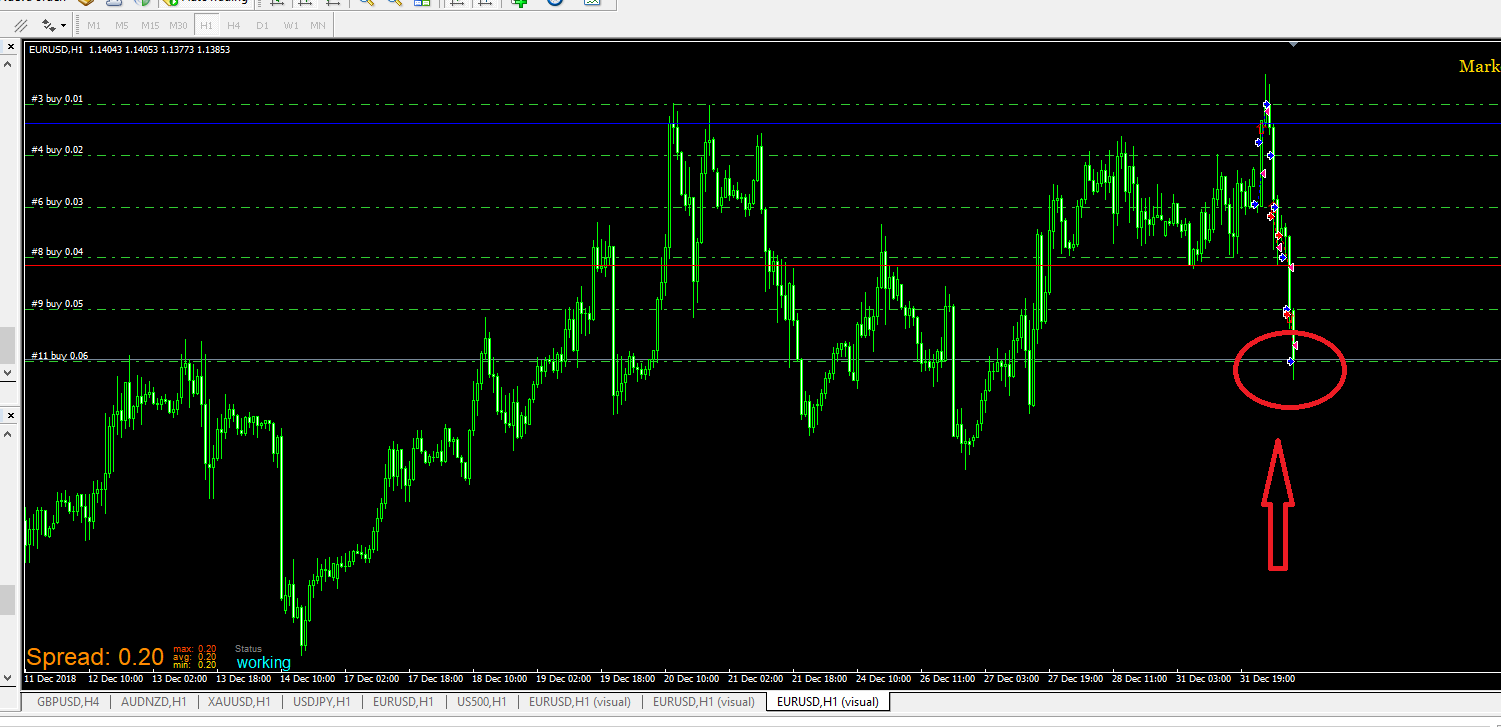1501x727 pixels.
Task: Select the #6 buy 0.03 order line label
Action: click(x=57, y=202)
